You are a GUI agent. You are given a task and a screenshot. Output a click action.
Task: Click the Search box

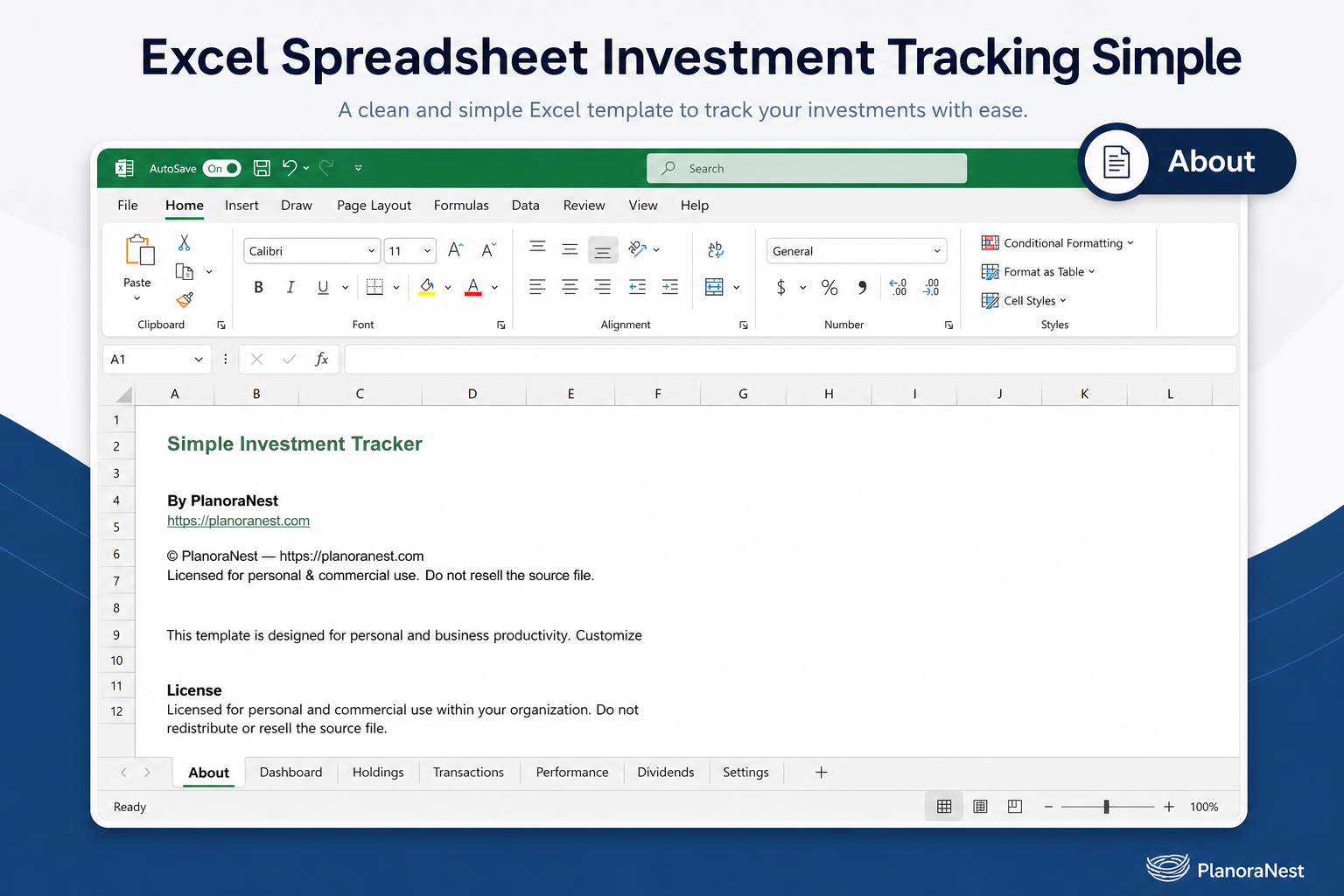tap(807, 168)
